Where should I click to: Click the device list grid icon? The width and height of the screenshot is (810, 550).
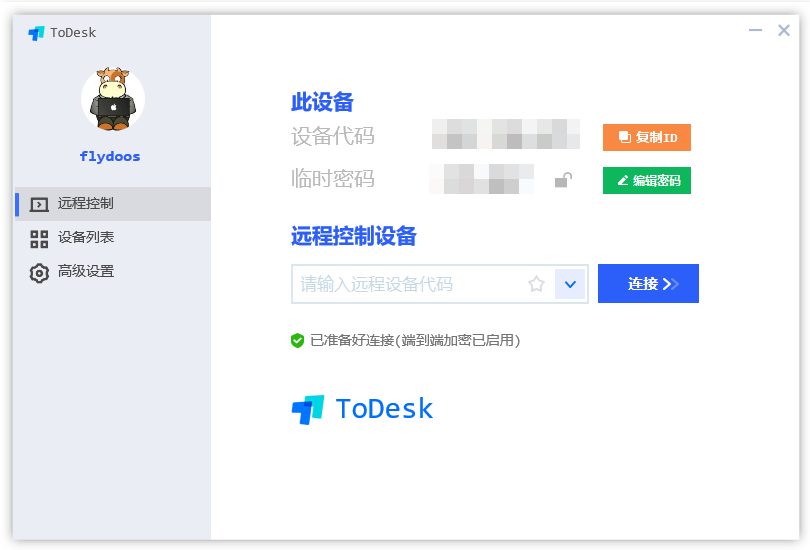pyautogui.click(x=39, y=239)
